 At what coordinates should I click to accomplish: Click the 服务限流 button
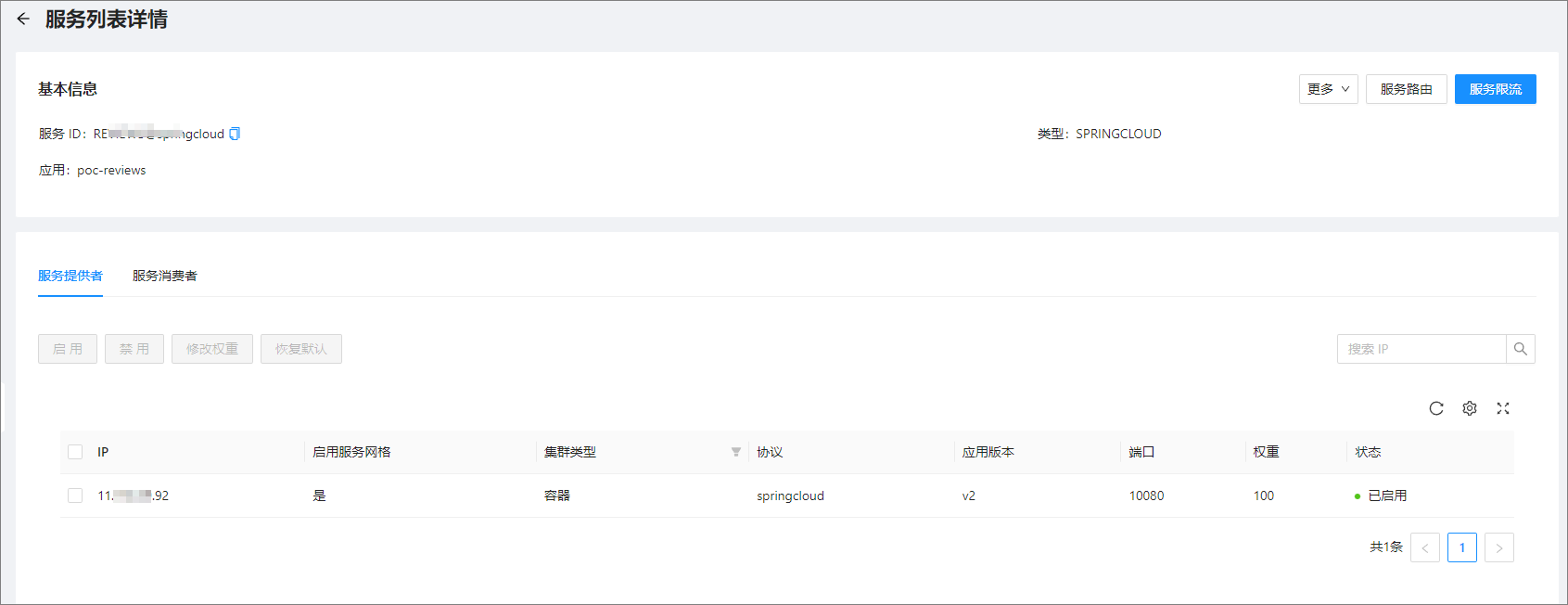[1496, 89]
